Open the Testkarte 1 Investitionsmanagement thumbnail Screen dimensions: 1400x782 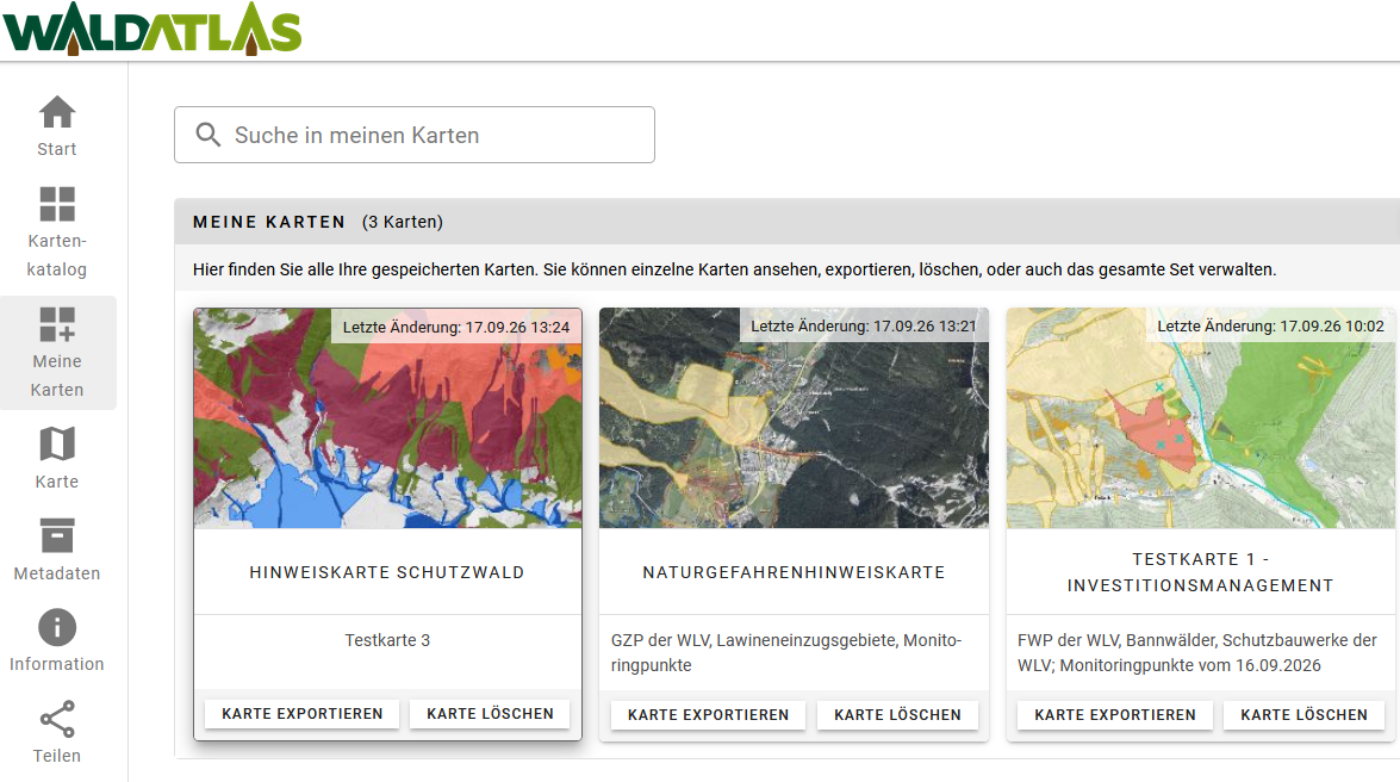pyautogui.click(x=1201, y=418)
